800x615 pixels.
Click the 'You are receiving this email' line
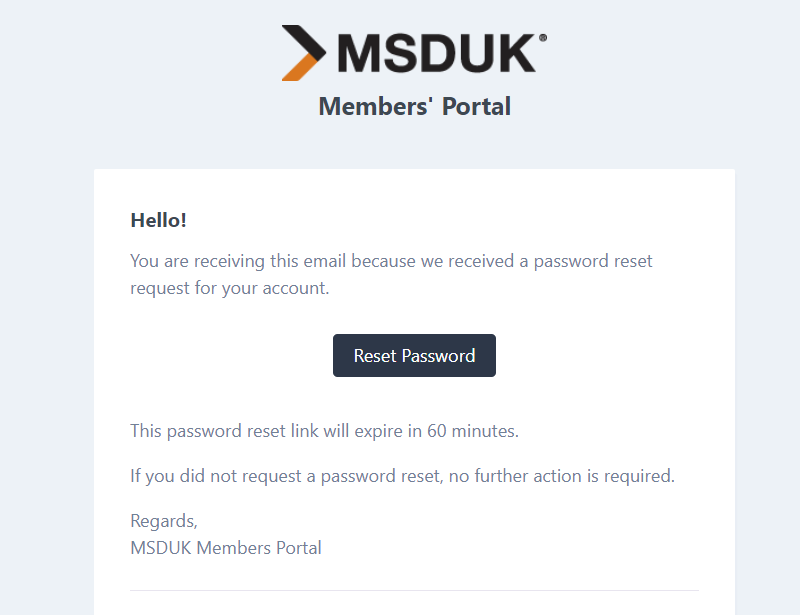click(x=391, y=261)
